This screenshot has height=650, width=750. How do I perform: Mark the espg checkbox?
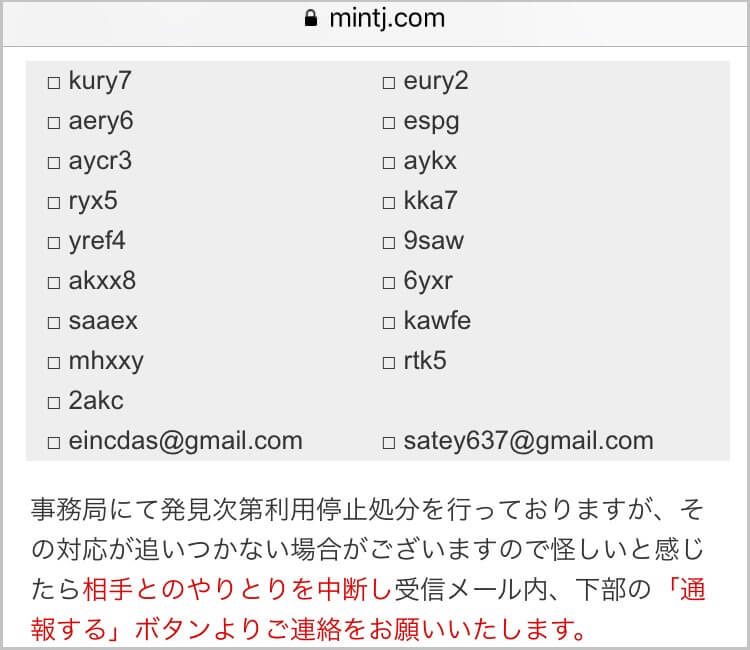click(x=389, y=122)
